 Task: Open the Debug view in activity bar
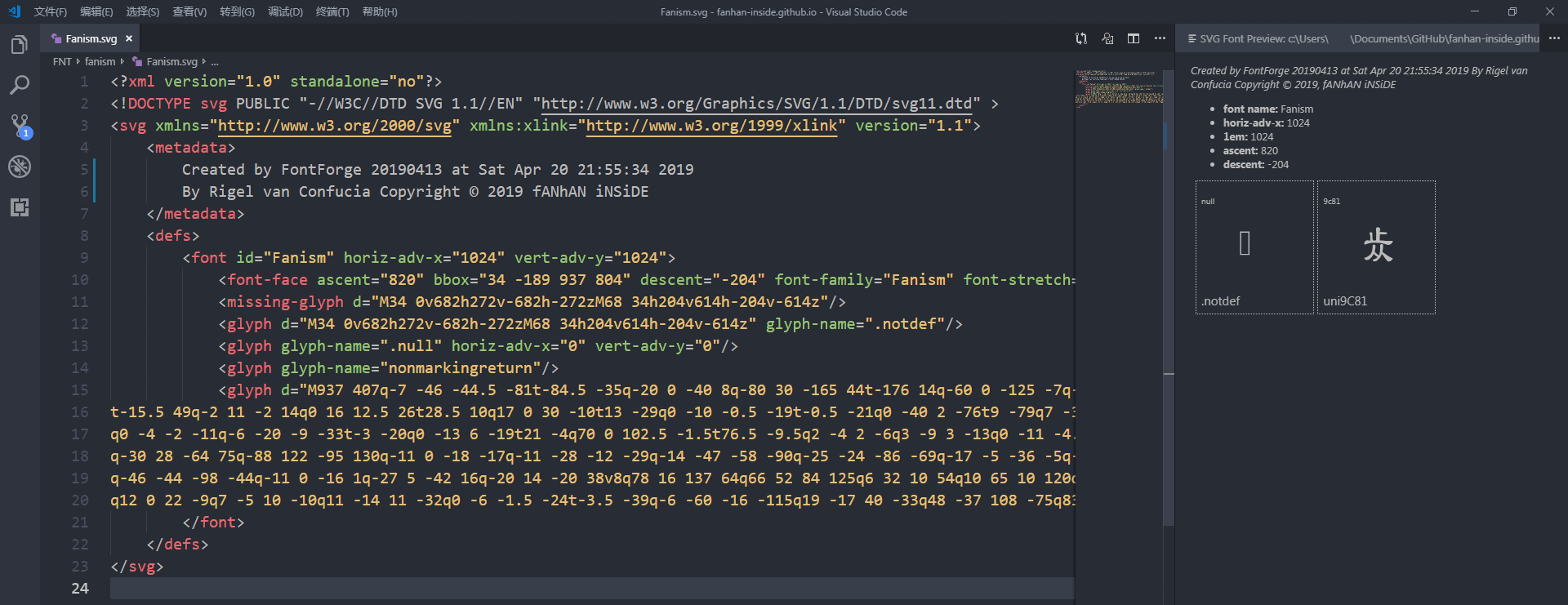(x=20, y=167)
